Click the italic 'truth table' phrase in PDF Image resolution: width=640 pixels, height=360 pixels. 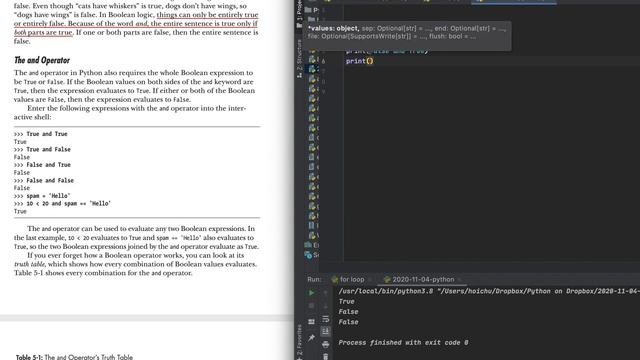[30, 264]
